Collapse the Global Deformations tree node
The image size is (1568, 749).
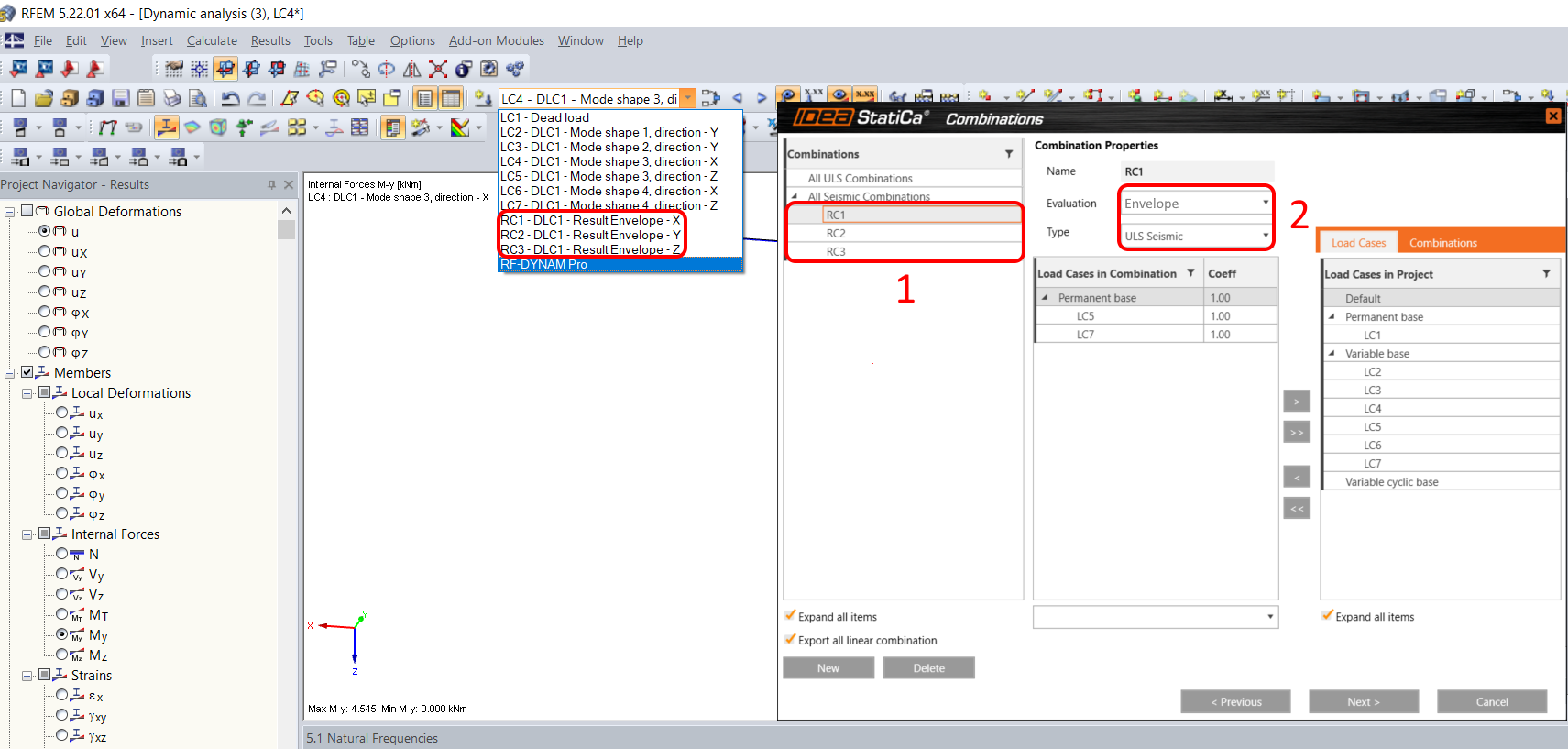[x=10, y=212]
